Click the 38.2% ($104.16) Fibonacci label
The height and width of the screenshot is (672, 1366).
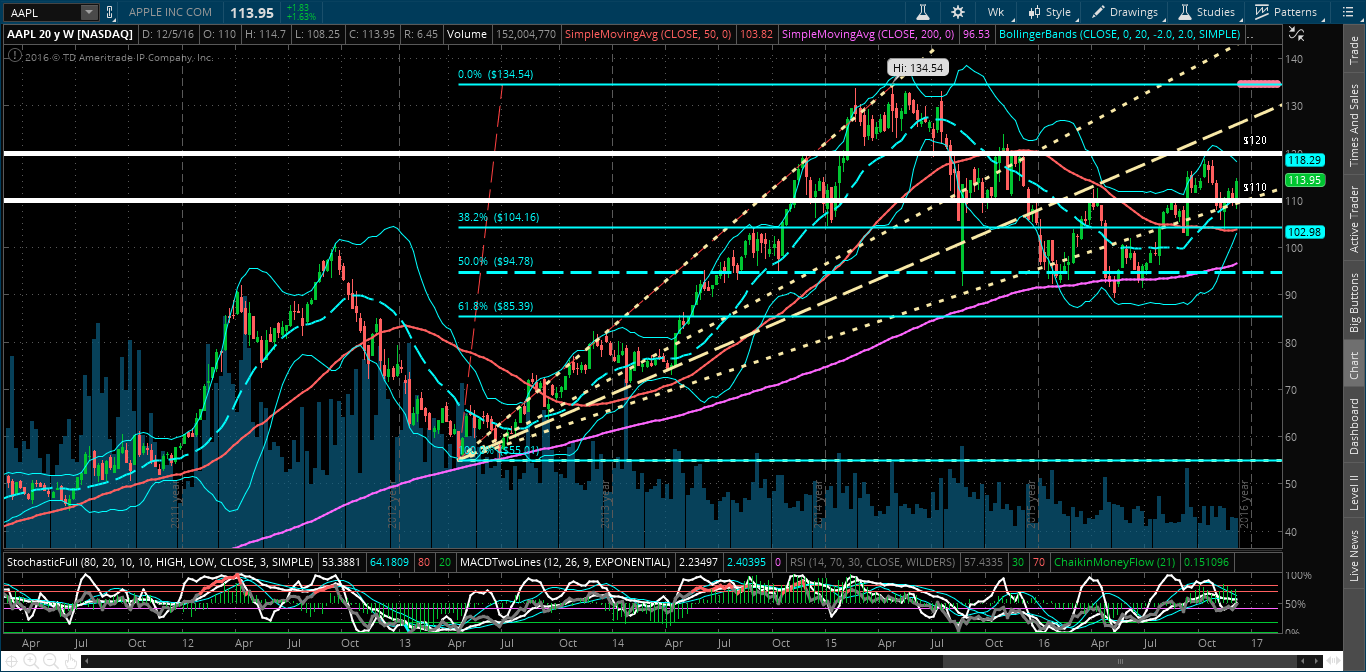[x=498, y=217]
